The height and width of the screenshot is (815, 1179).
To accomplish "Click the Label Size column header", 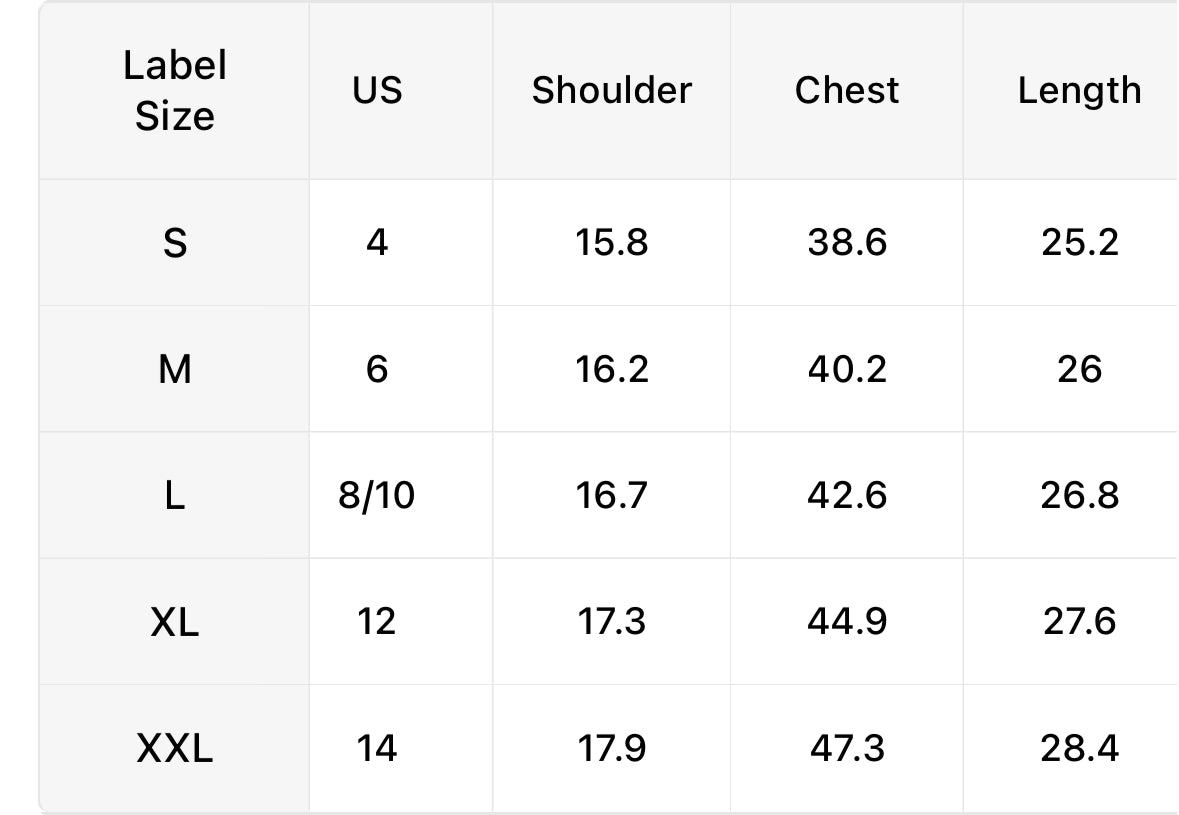I will point(175,91).
